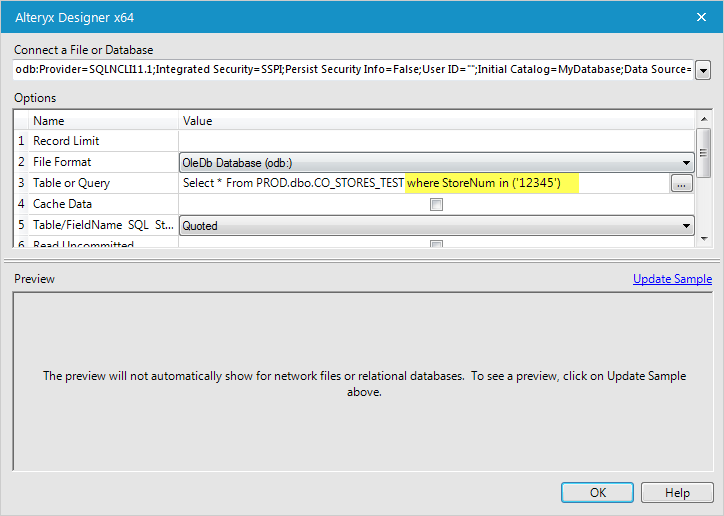Viewport: 724px width, 516px height.
Task: Open the connection string dropdown arrow
Action: pyautogui.click(x=703, y=71)
